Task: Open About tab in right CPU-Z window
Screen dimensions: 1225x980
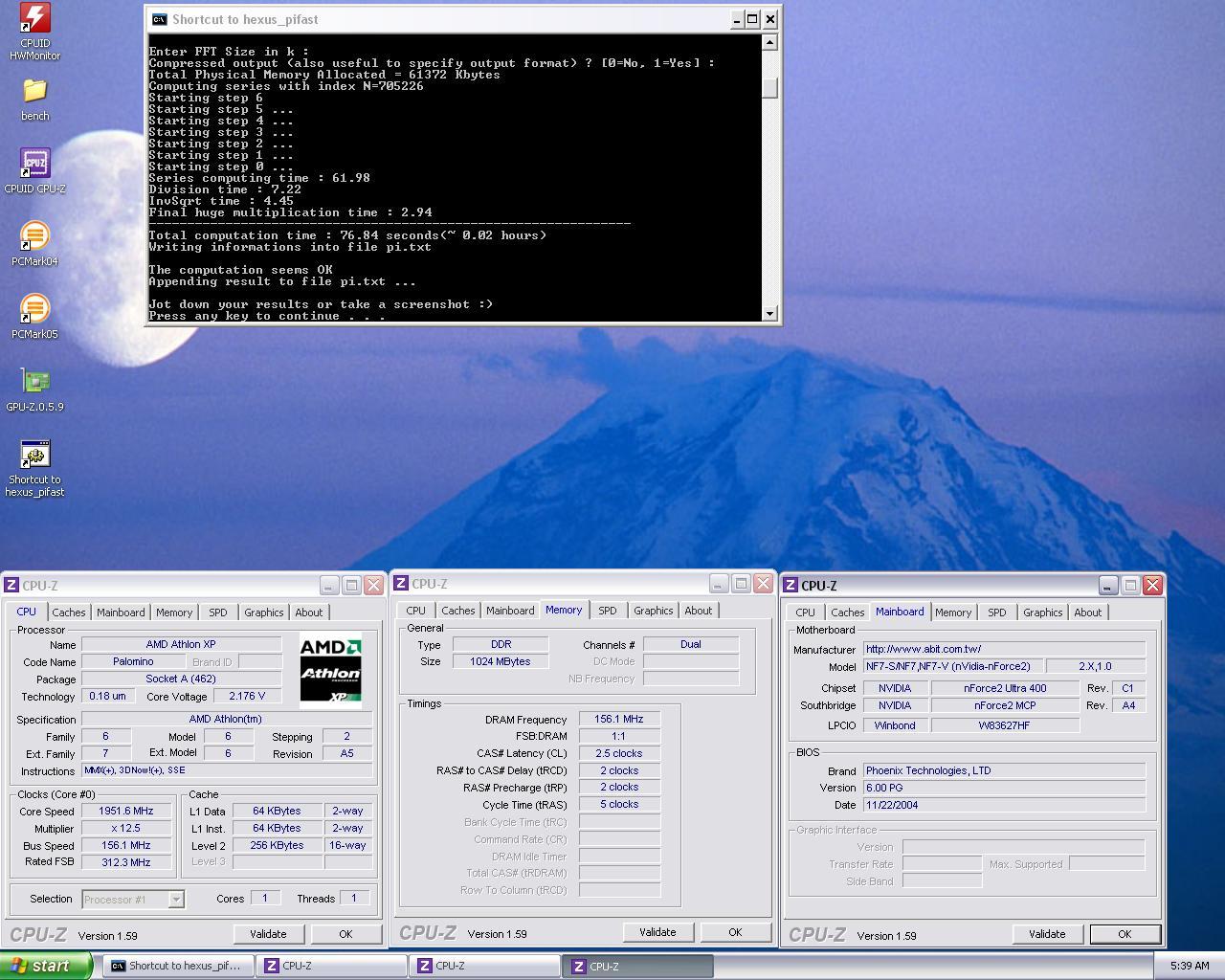Action: click(1088, 612)
